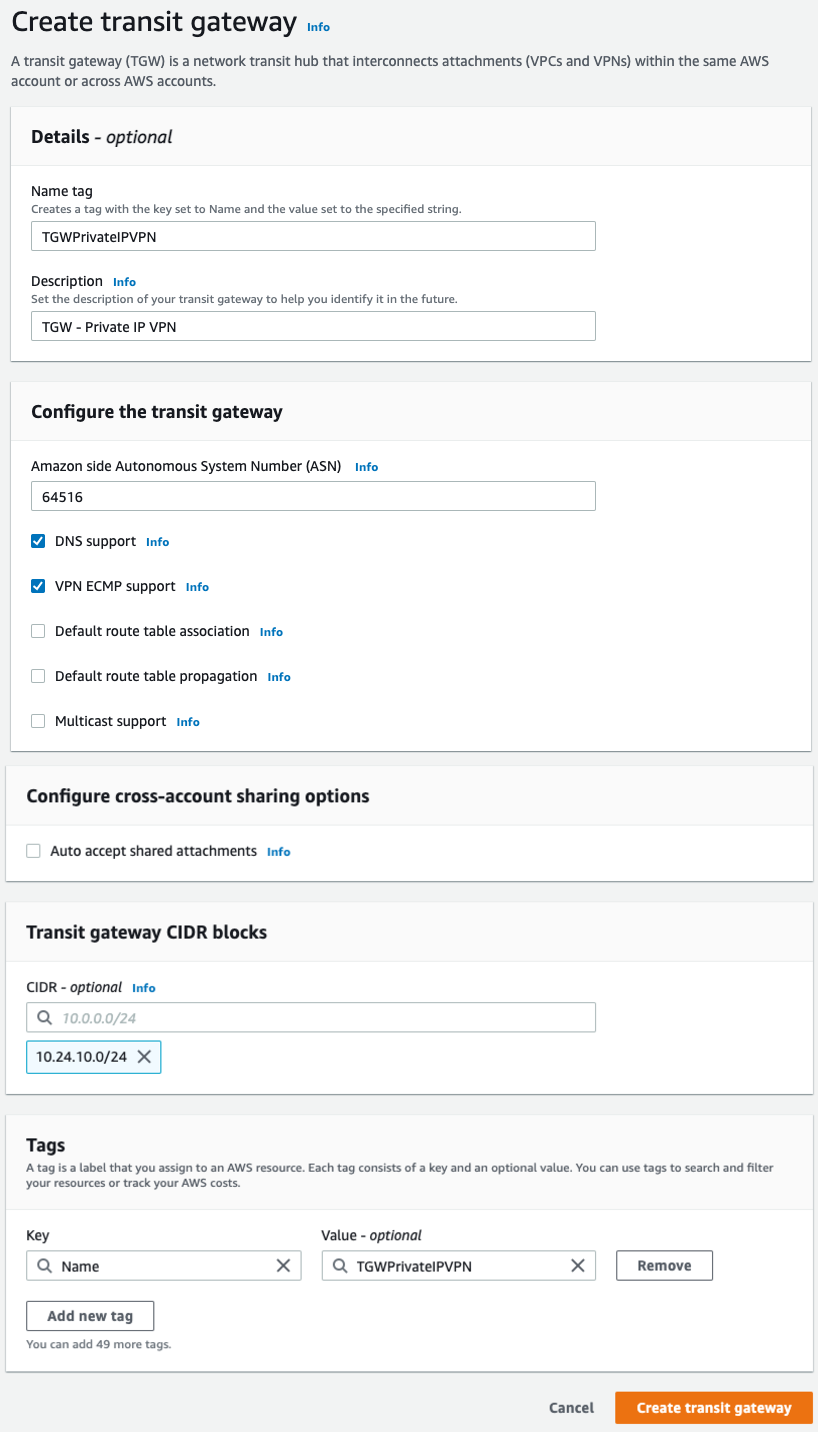Click the search icon in CIDR field
Viewport: 818px width, 1432px height.
43,1018
